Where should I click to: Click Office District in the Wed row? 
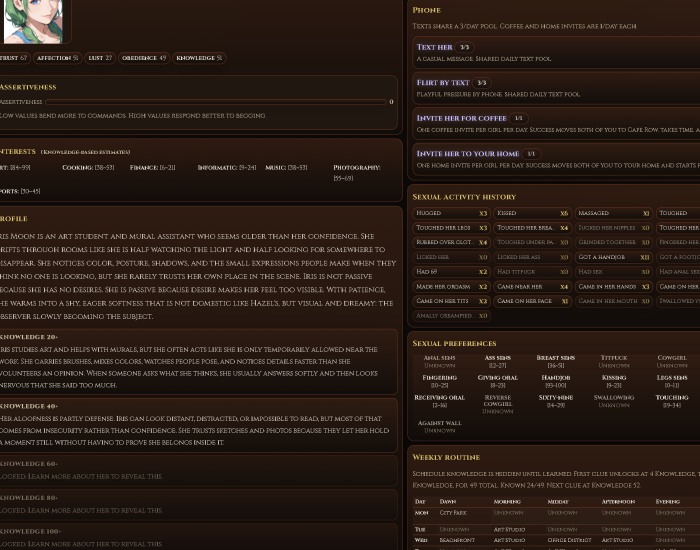click(x=569, y=540)
